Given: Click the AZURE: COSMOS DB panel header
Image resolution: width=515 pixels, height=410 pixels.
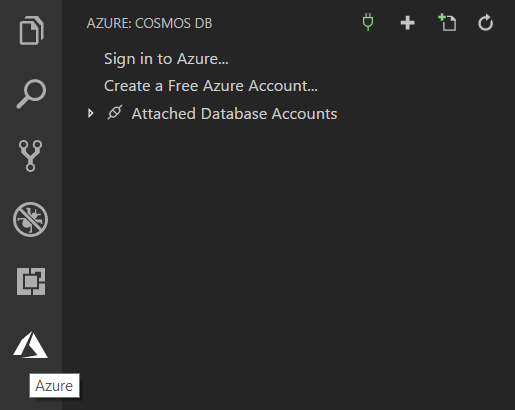Looking at the screenshot, I should 149,23.
